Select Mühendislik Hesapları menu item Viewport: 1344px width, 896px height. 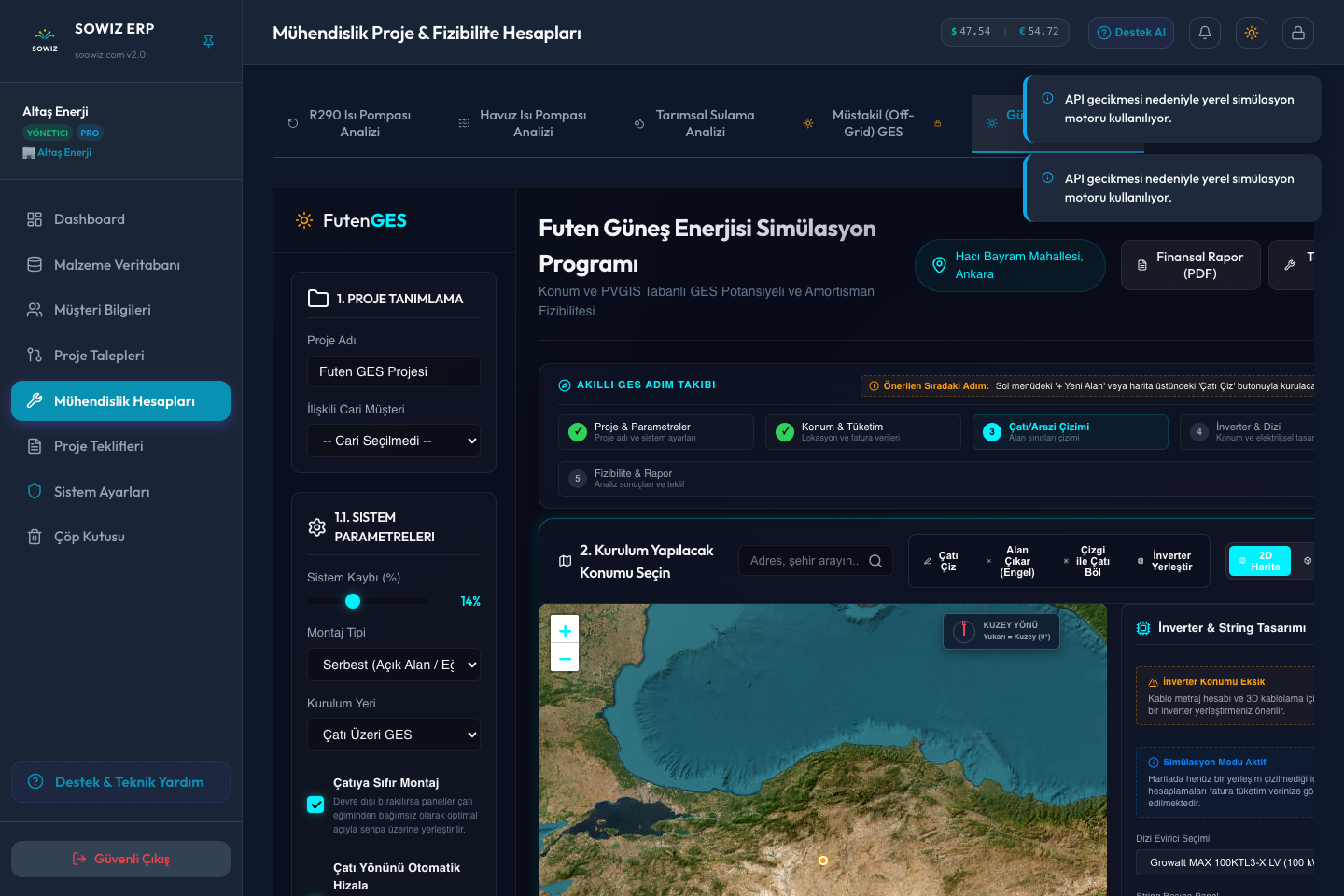click(120, 401)
